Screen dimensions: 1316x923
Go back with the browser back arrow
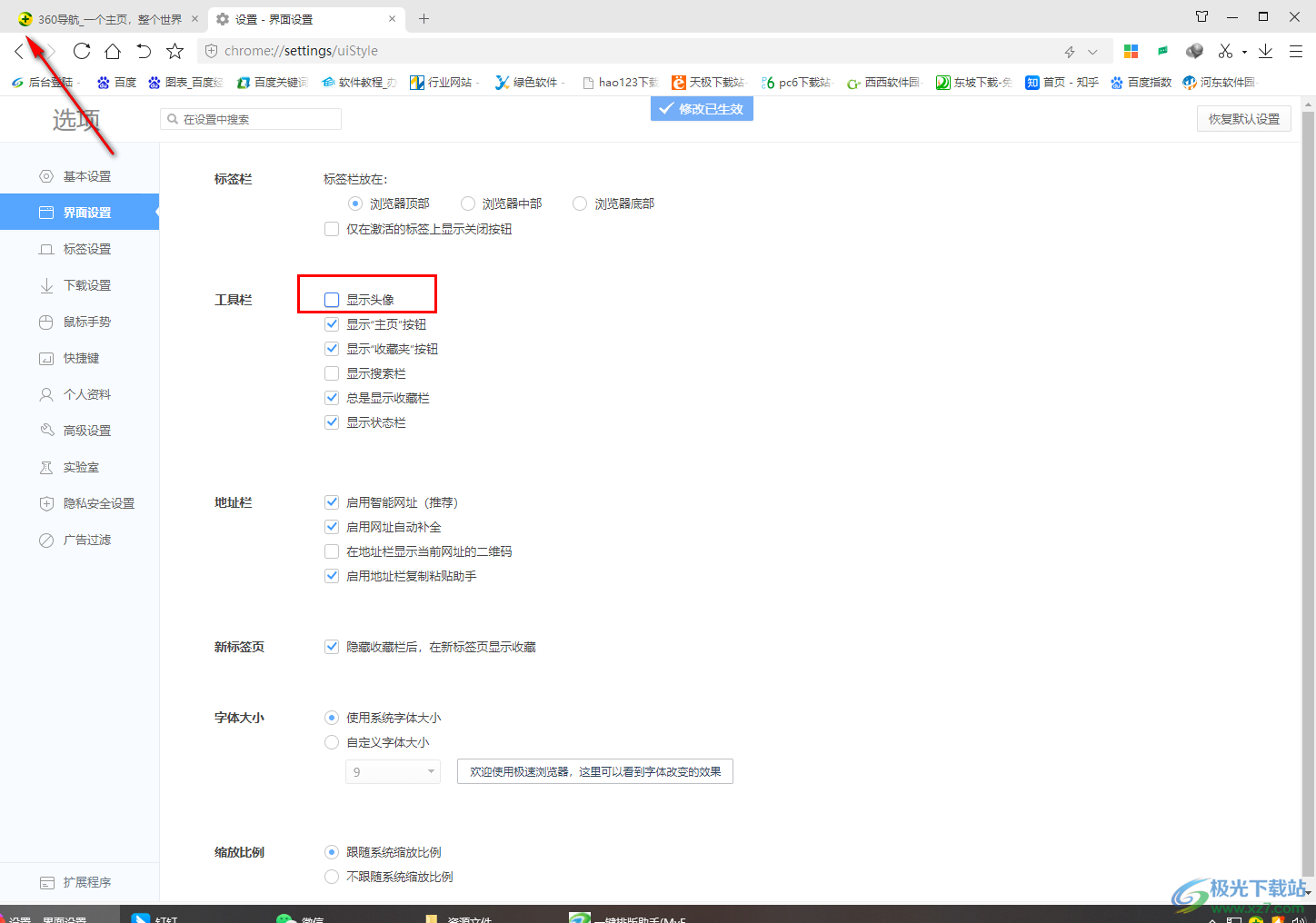[x=19, y=51]
